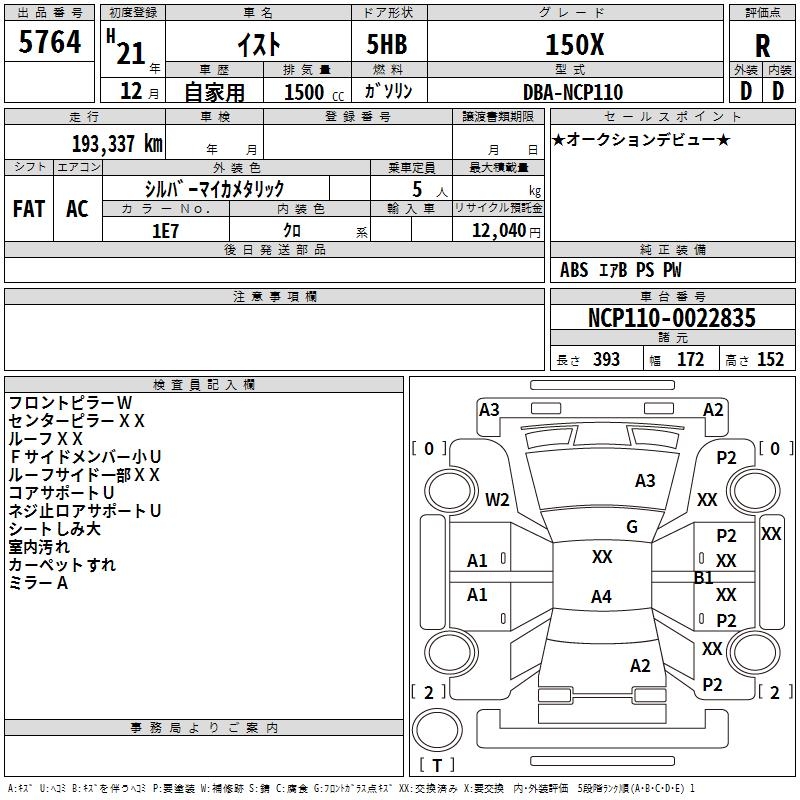Select the air conditioner value AC
800x800 pixels.
(x=77, y=209)
